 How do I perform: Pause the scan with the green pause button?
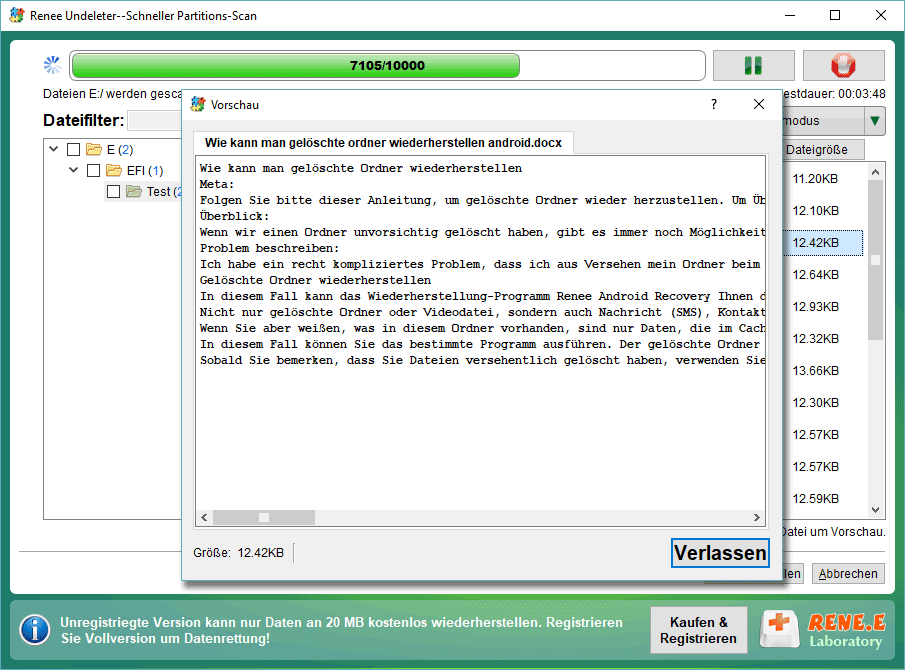pos(753,65)
